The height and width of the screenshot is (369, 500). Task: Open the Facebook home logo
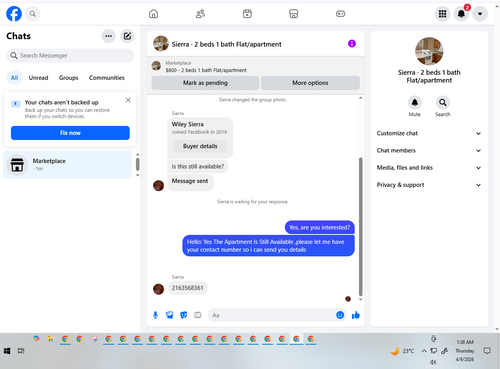[x=14, y=14]
